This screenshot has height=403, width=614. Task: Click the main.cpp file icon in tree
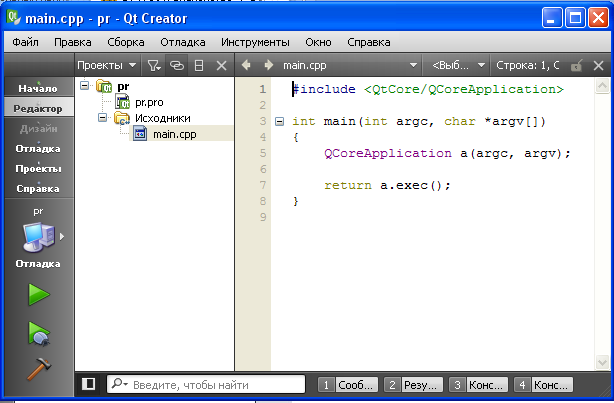tap(140, 134)
